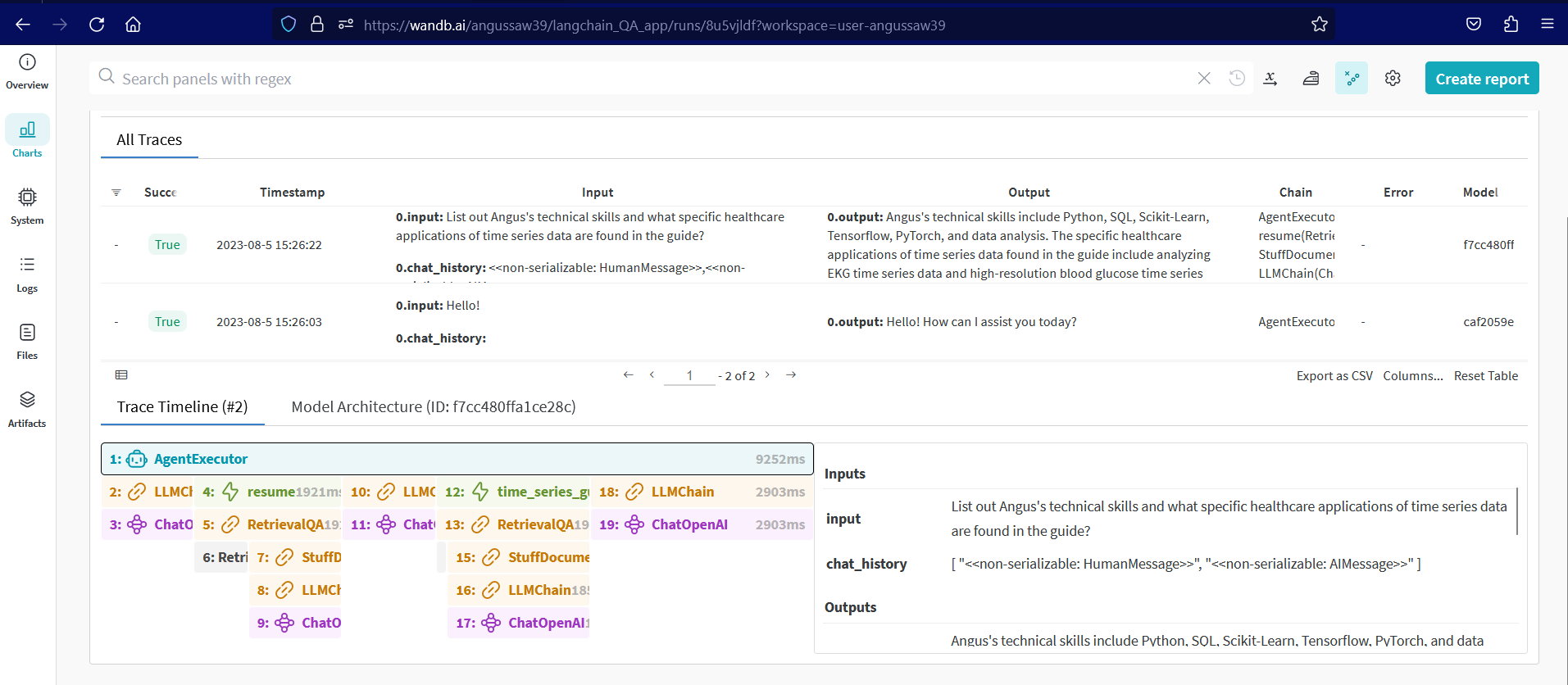Image resolution: width=1568 pixels, height=685 pixels.
Task: Open the browser hamburger menu
Action: coord(1548,25)
